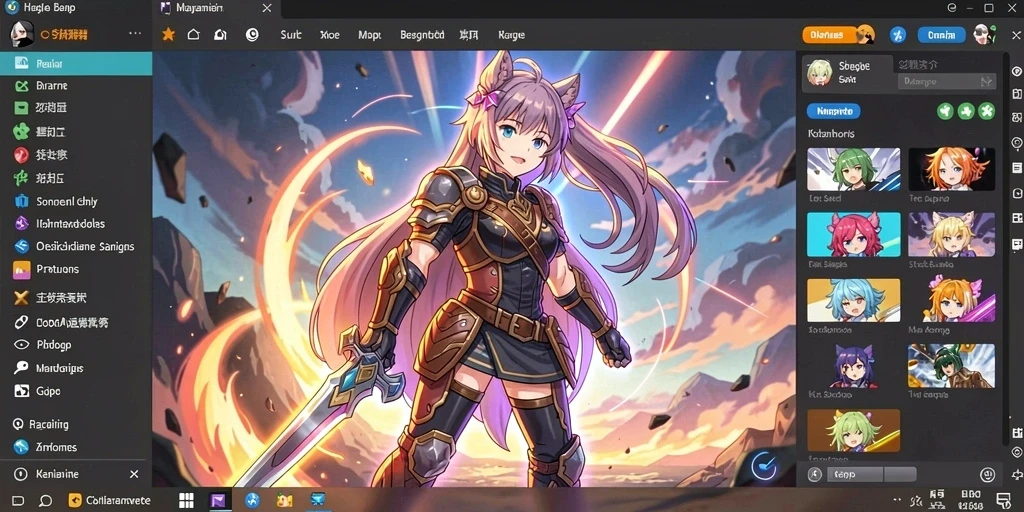Image resolution: width=1024 pixels, height=512 pixels.
Task: Expand the Dxinqpe dropdown in right panel
Action: pyautogui.click(x=947, y=82)
